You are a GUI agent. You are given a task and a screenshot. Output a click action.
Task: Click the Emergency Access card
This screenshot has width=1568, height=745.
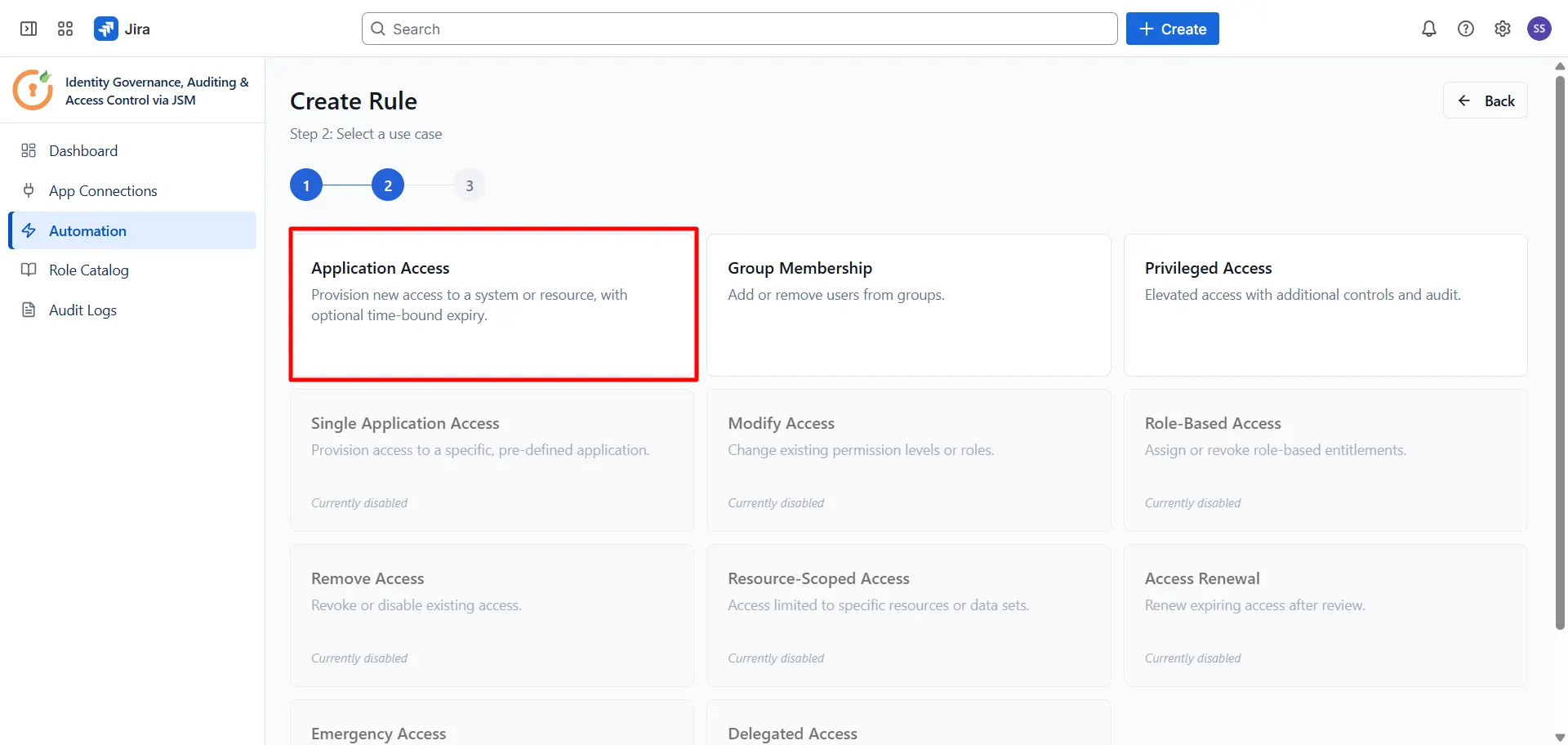[492, 723]
